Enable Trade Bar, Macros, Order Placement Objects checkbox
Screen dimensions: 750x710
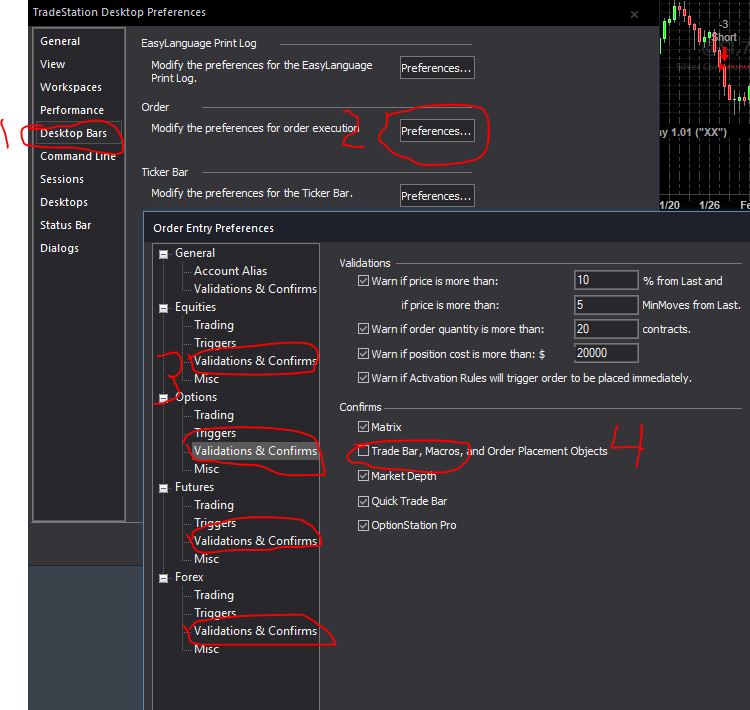[364, 451]
